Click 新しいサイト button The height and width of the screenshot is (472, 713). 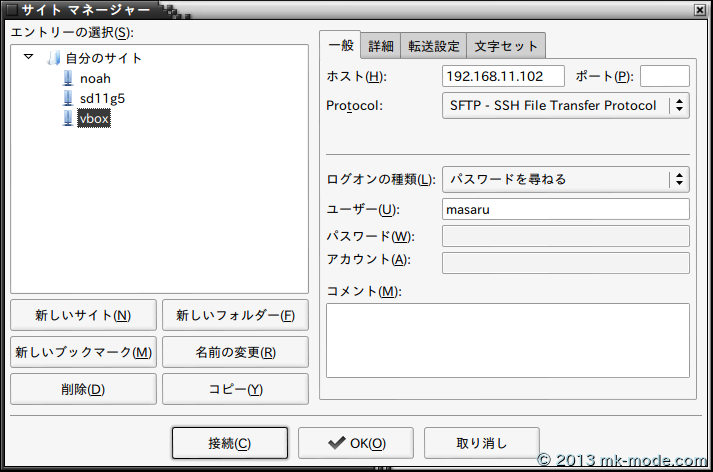pos(83,316)
